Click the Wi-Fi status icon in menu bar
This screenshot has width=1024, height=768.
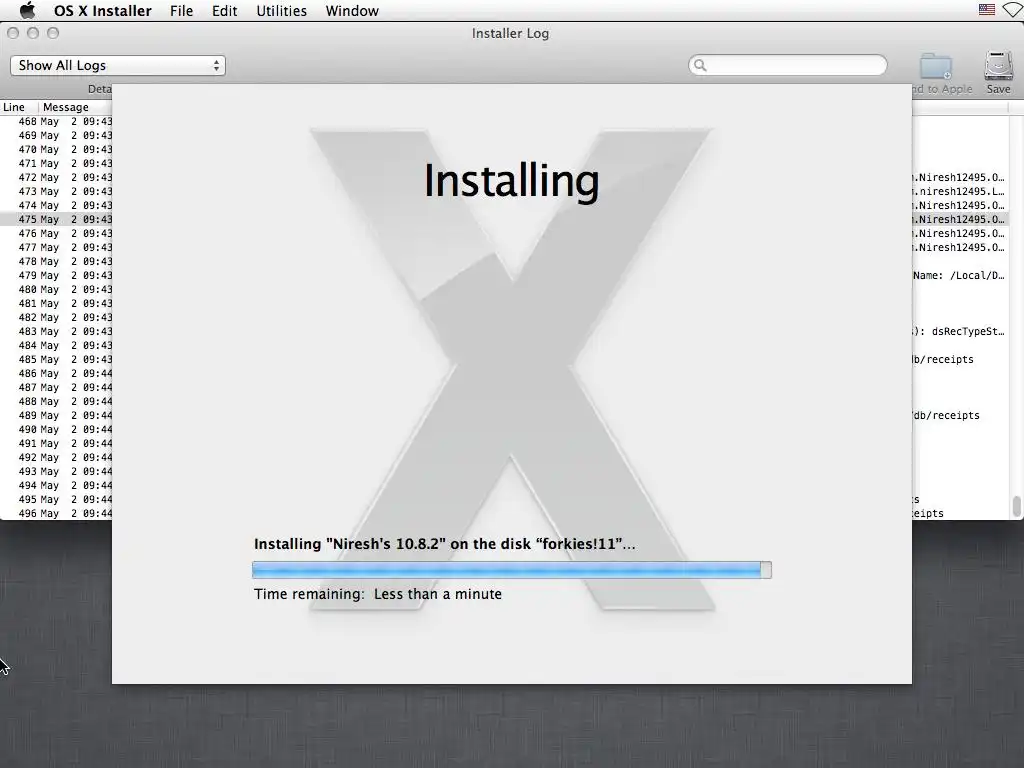tap(1013, 10)
